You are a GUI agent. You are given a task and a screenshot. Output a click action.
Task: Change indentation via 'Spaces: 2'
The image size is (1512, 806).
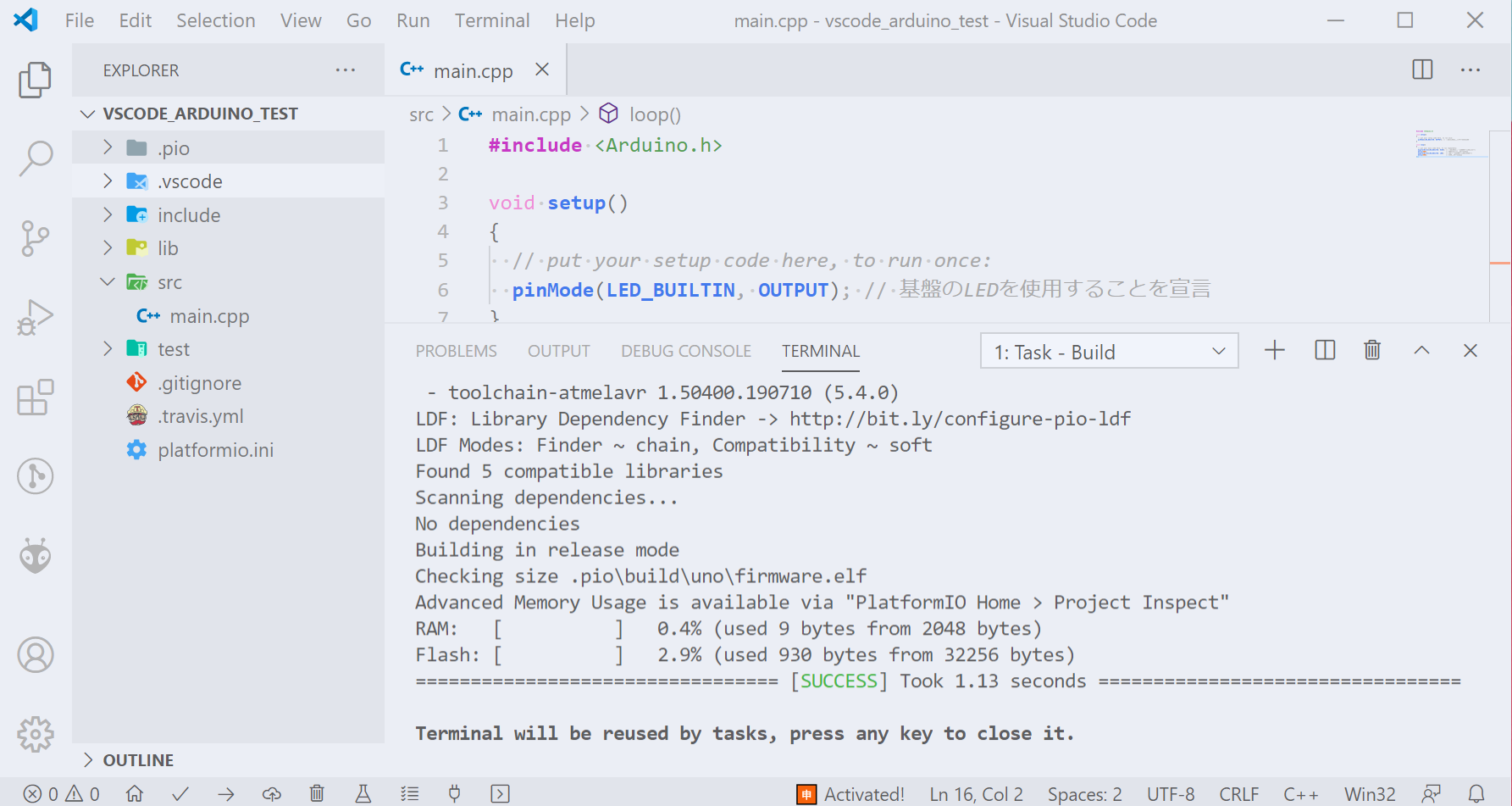pyautogui.click(x=1085, y=794)
